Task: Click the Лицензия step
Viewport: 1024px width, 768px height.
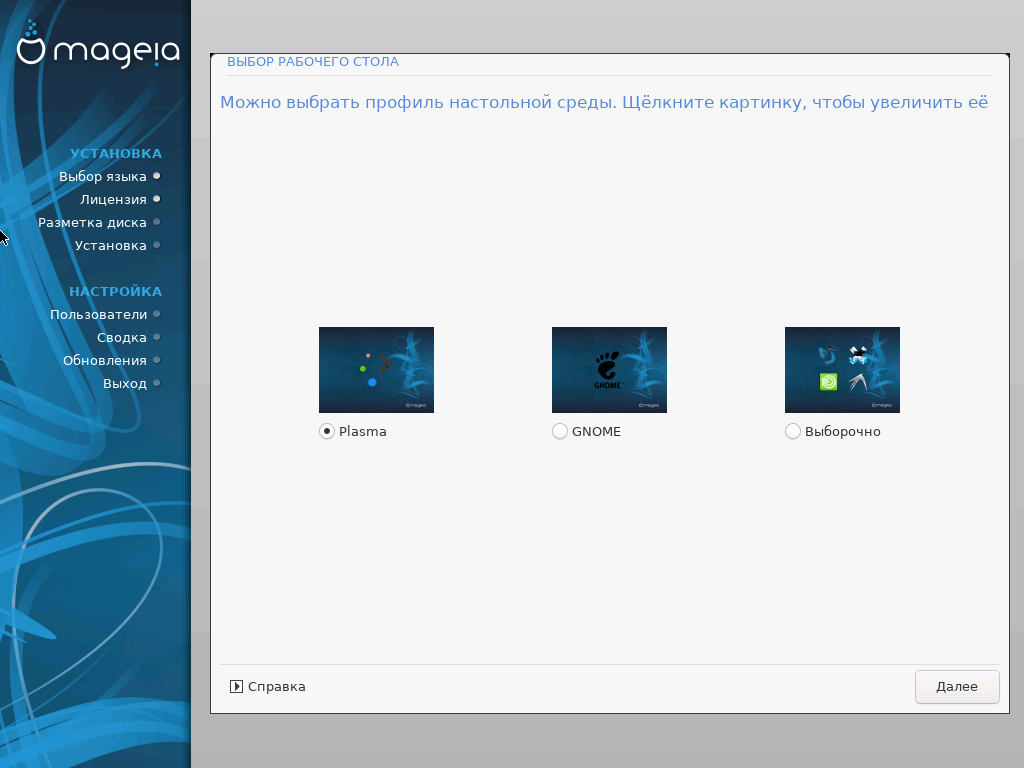Action: click(x=113, y=199)
